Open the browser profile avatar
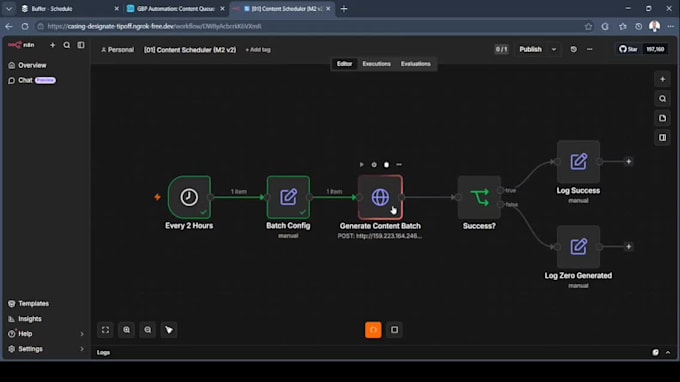This screenshot has height=382, width=680. click(654, 26)
